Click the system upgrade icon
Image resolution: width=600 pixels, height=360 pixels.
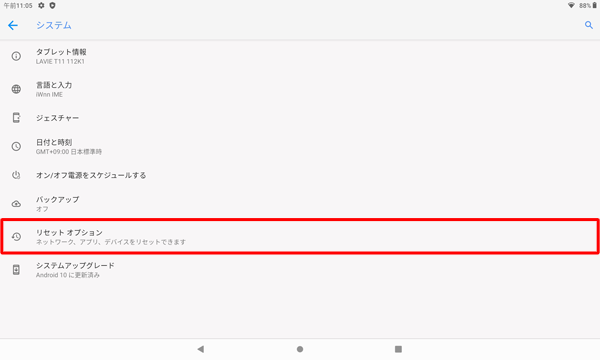pos(16,270)
